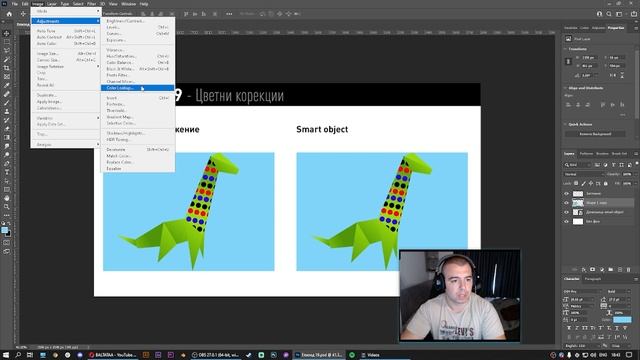Choose Levels from Adjustments submenu
The height and width of the screenshot is (360, 640).
(x=138, y=27)
